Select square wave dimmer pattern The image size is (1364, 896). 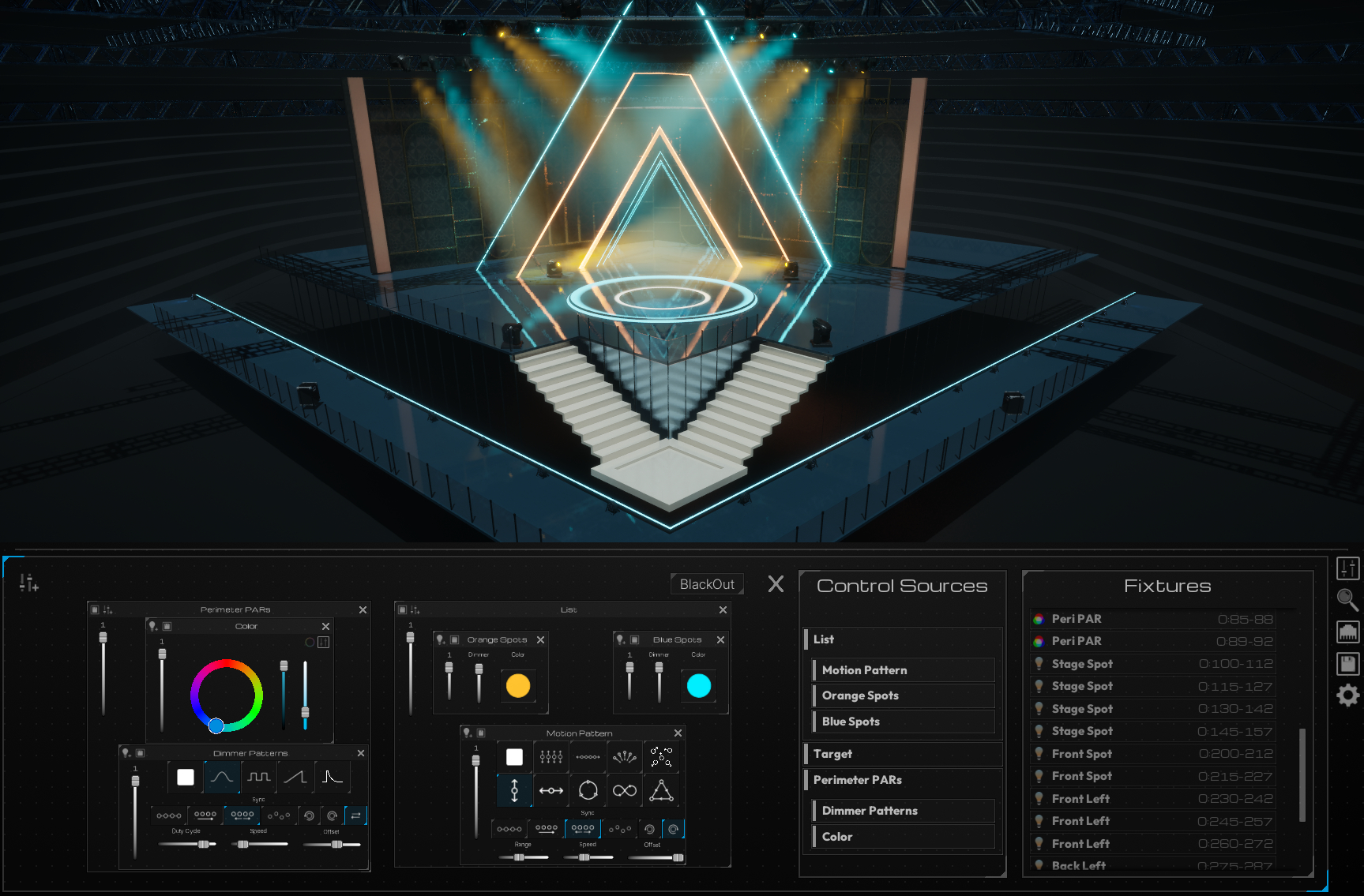pyautogui.click(x=259, y=777)
